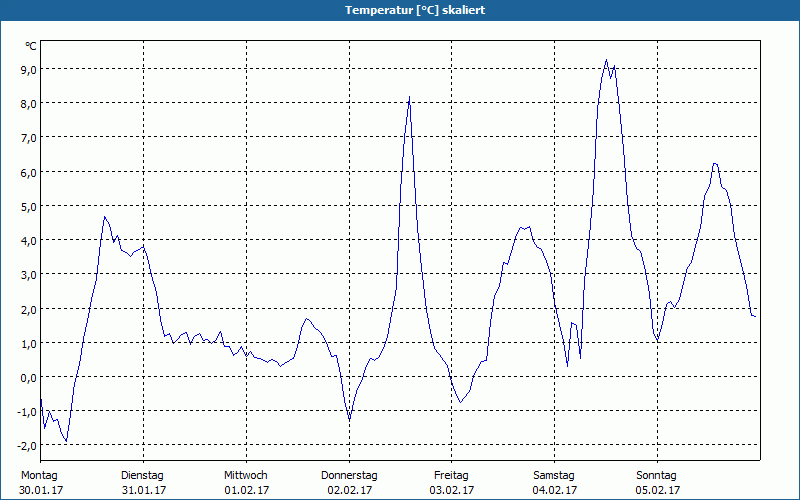Viewport: 800px width, 500px height.
Task: Click the 0,0 axis value
Action: tap(28, 378)
